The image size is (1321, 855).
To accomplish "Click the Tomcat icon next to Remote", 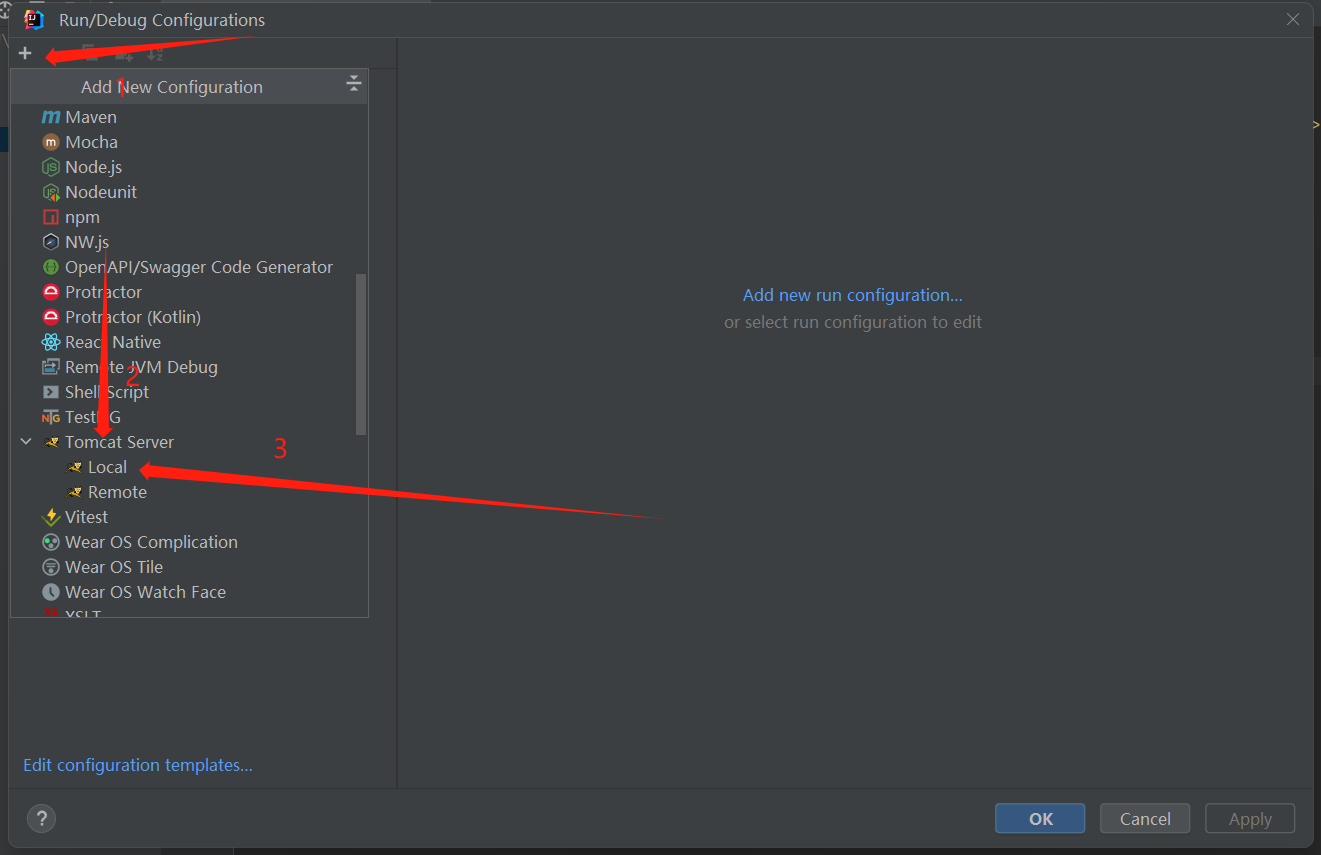I will 74,492.
